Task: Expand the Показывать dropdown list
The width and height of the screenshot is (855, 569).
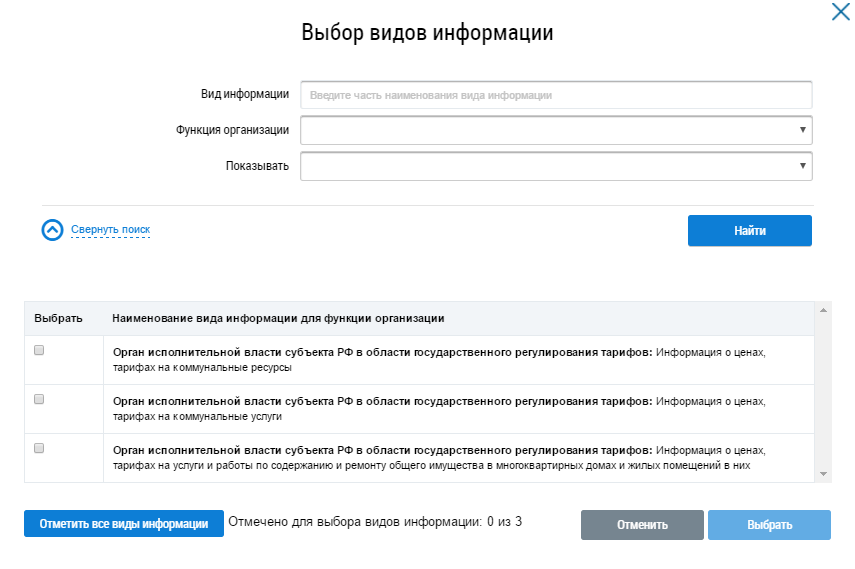Action: click(556, 166)
